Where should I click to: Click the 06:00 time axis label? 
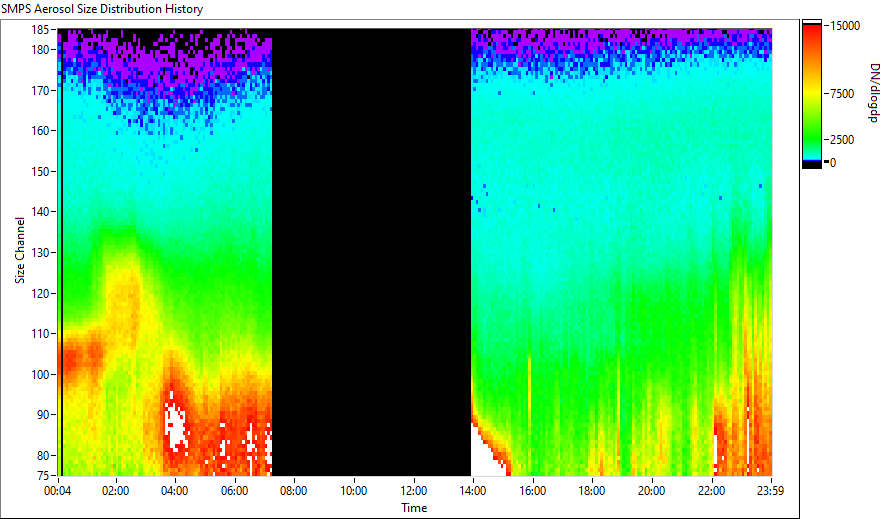235,491
